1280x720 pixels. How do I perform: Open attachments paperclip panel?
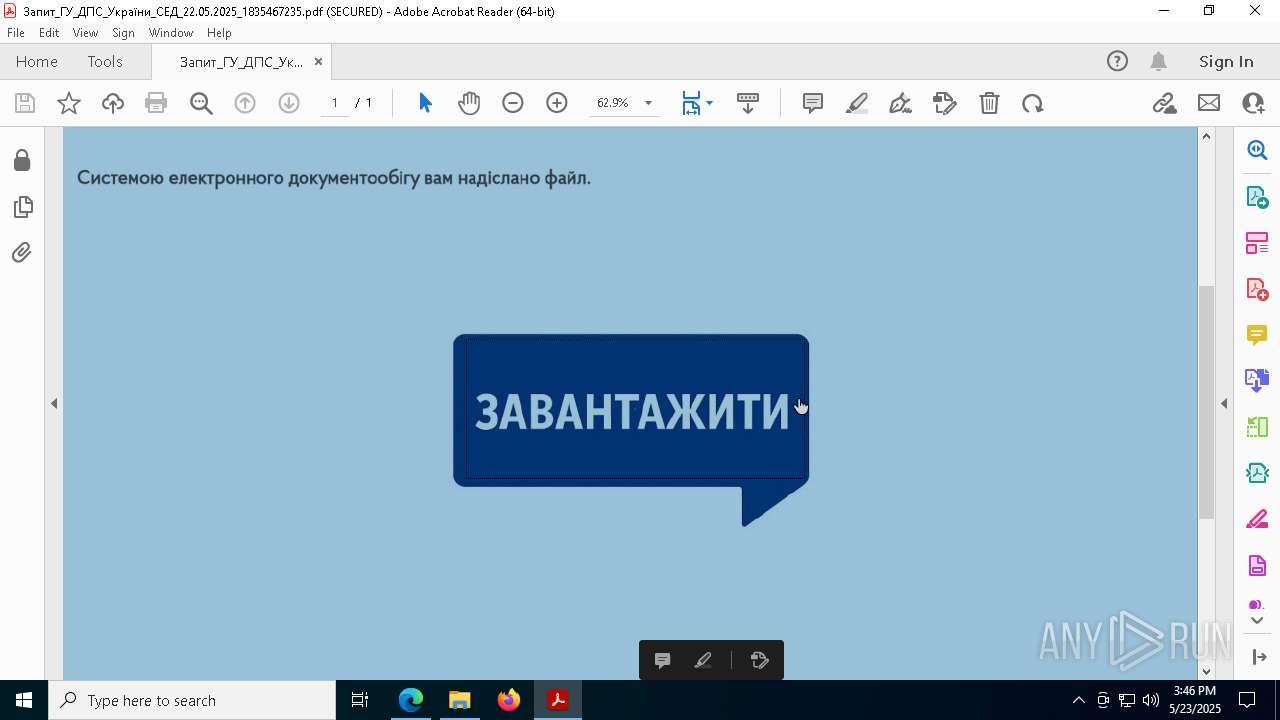point(22,253)
